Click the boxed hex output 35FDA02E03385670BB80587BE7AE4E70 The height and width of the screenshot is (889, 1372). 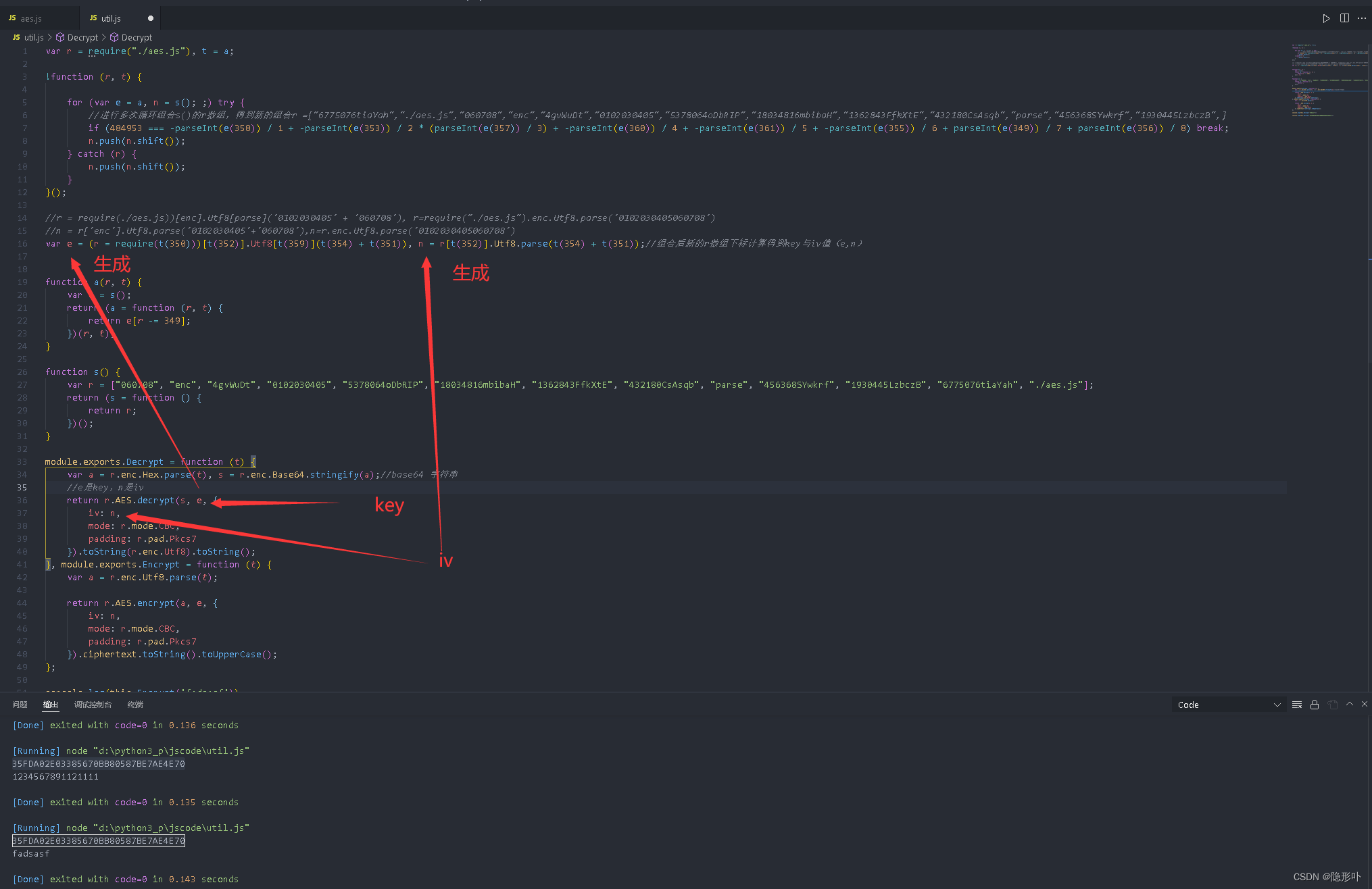tap(99, 840)
